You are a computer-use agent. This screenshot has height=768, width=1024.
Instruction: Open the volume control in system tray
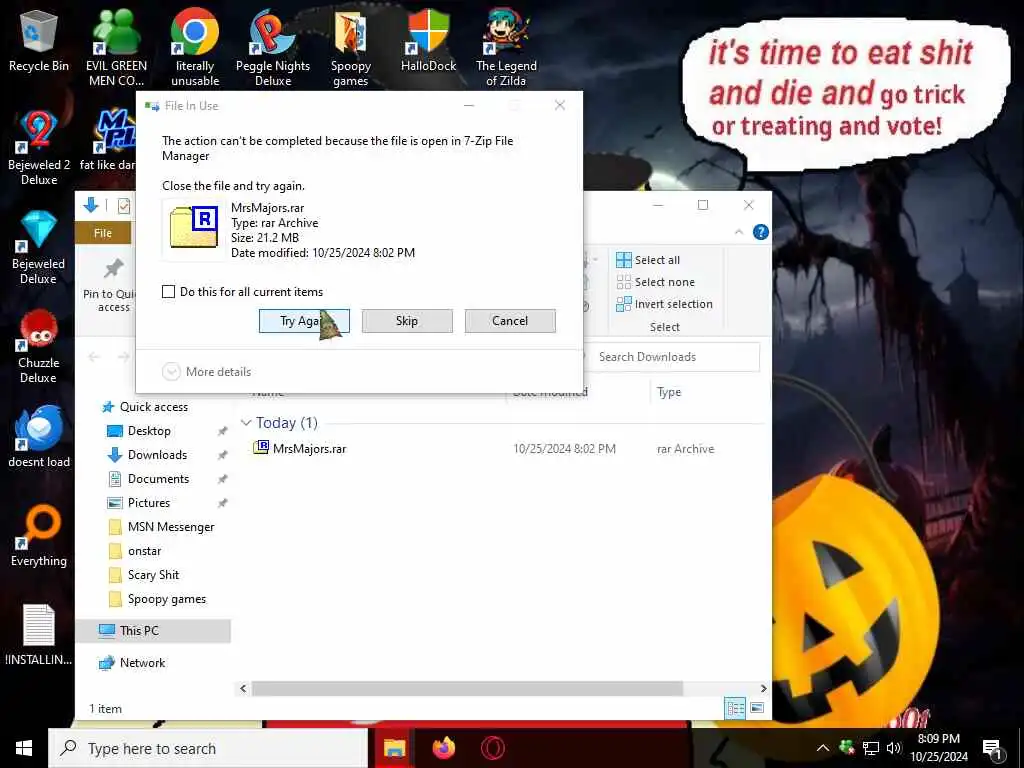tap(893, 748)
